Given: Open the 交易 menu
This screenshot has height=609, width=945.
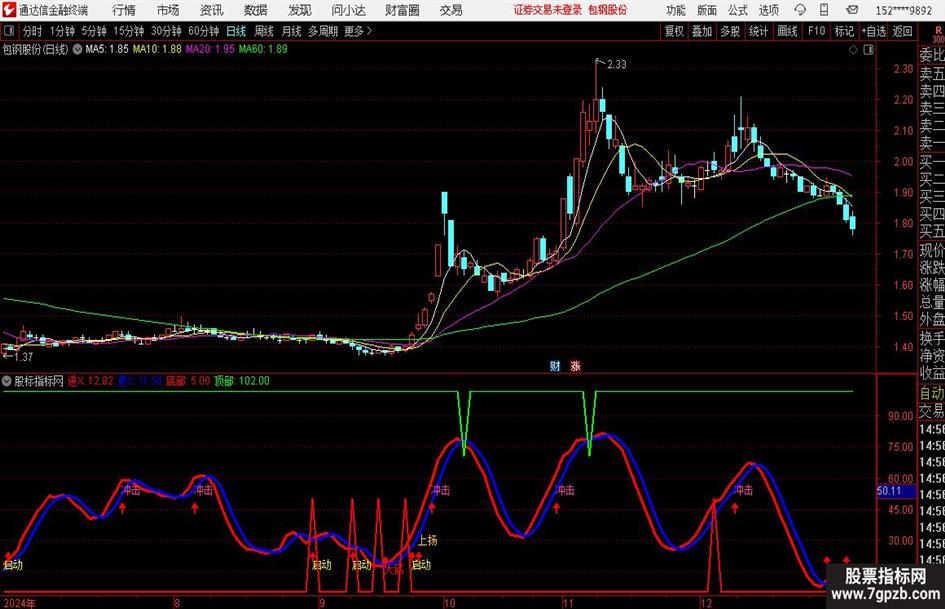Looking at the screenshot, I should pos(451,10).
